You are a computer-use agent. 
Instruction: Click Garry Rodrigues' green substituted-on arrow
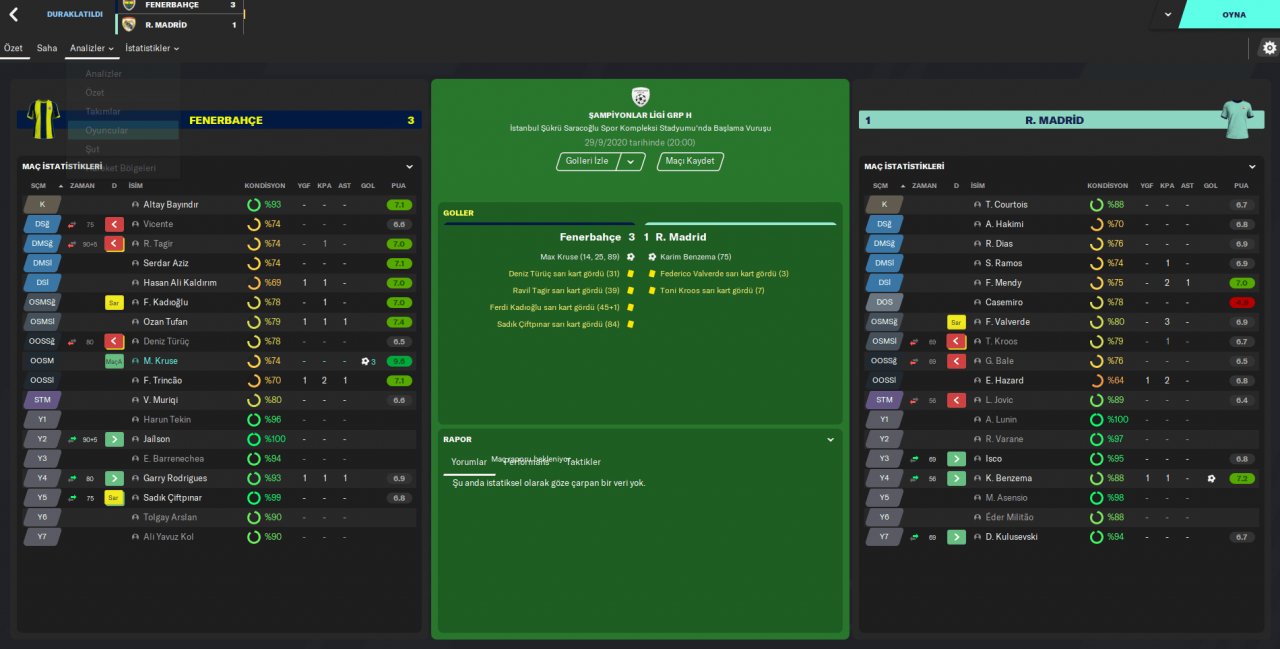114,478
